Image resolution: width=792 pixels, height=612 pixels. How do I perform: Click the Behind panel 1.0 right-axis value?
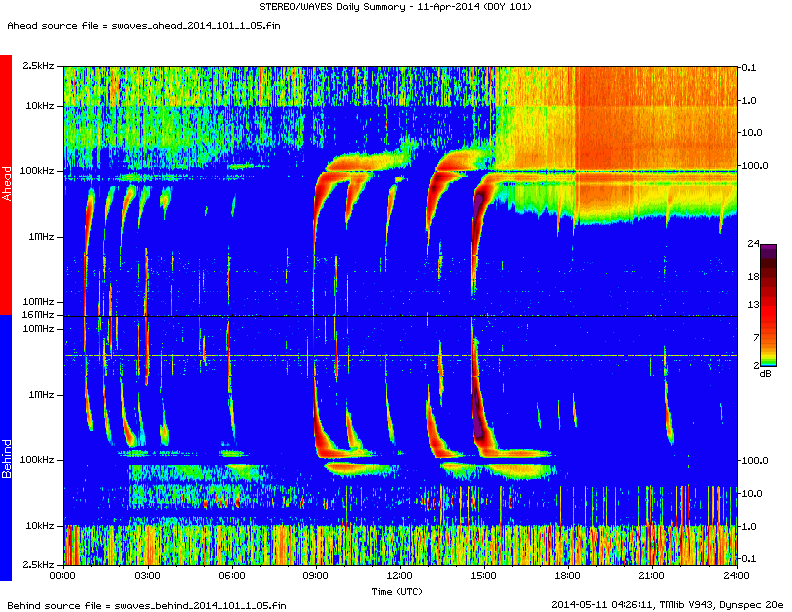[749, 526]
